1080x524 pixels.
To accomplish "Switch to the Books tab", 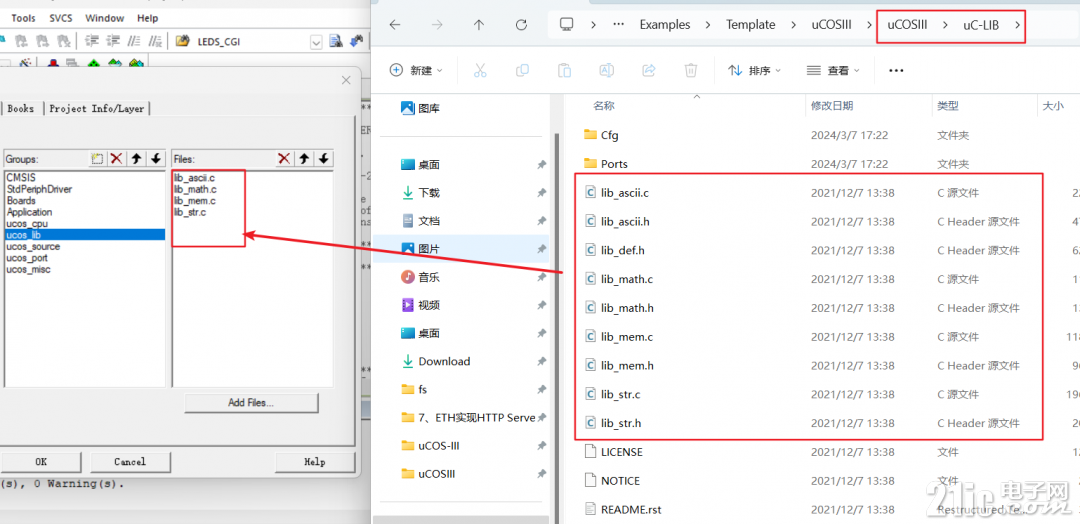I will click(21, 109).
